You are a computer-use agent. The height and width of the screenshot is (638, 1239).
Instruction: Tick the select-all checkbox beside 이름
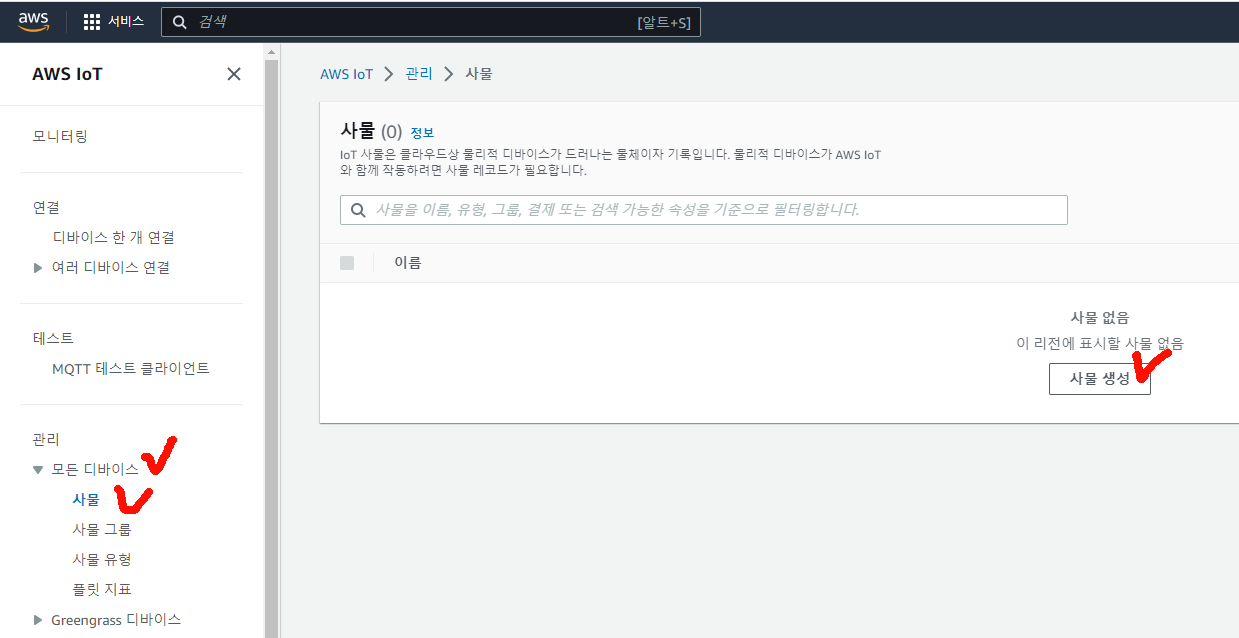347,263
